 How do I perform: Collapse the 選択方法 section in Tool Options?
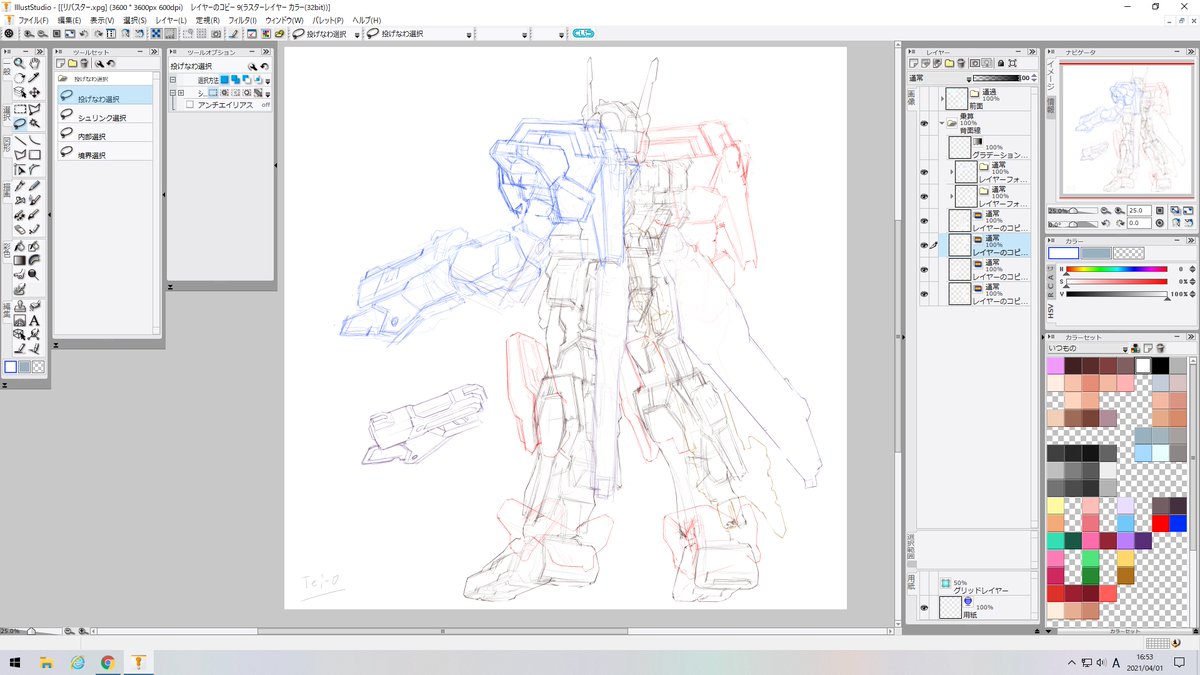click(x=173, y=80)
